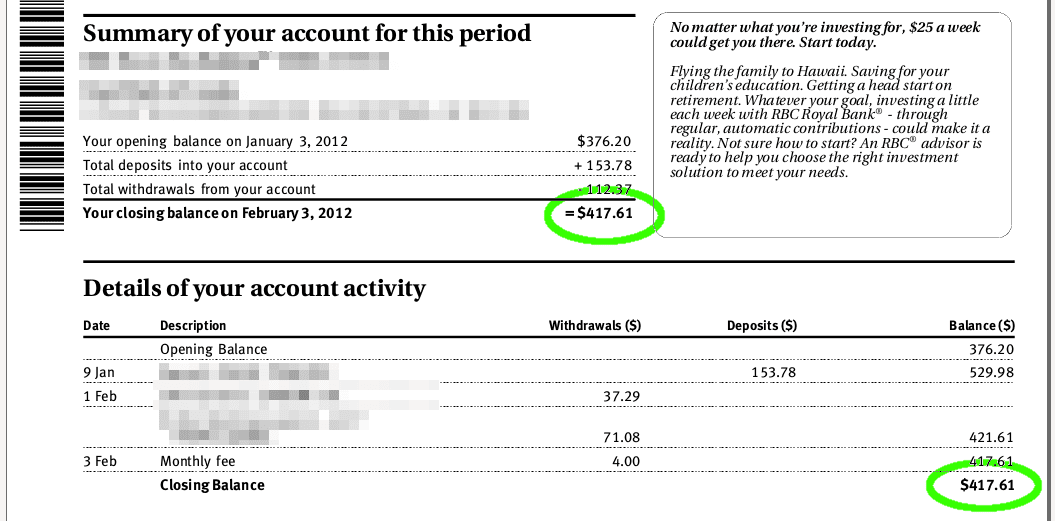Image resolution: width=1055 pixels, height=521 pixels.
Task: Click the 'Balance ($)' column header
Action: [981, 326]
